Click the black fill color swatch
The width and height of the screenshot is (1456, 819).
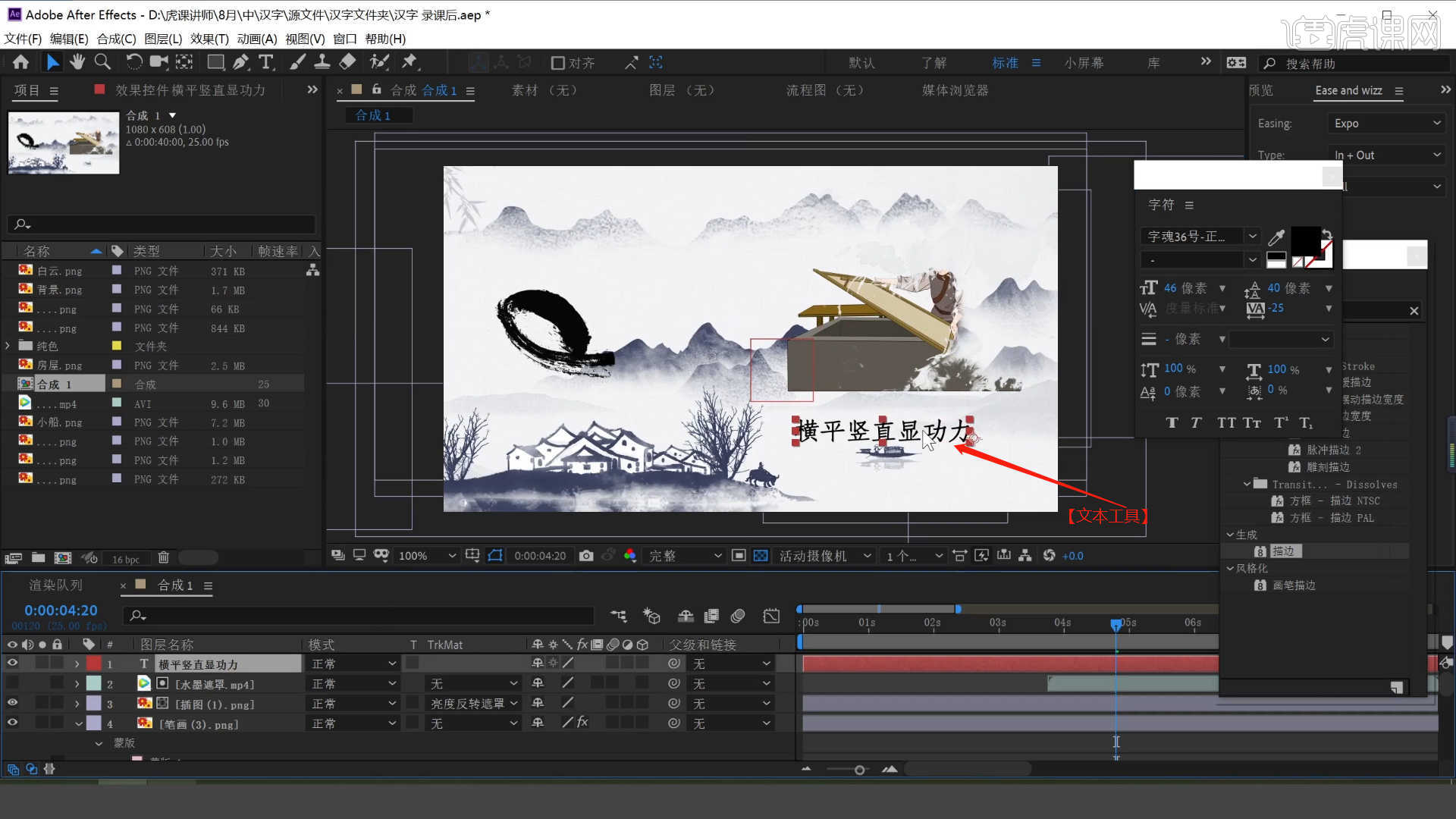pyautogui.click(x=1305, y=241)
